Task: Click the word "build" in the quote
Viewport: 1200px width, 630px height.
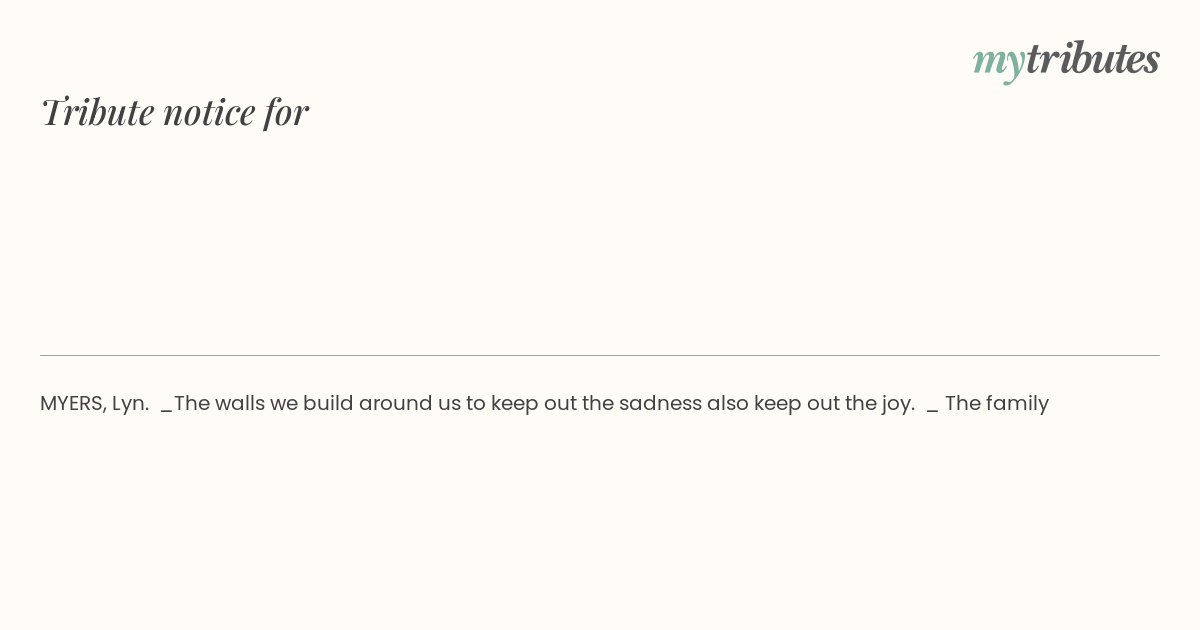Action: (x=328, y=403)
